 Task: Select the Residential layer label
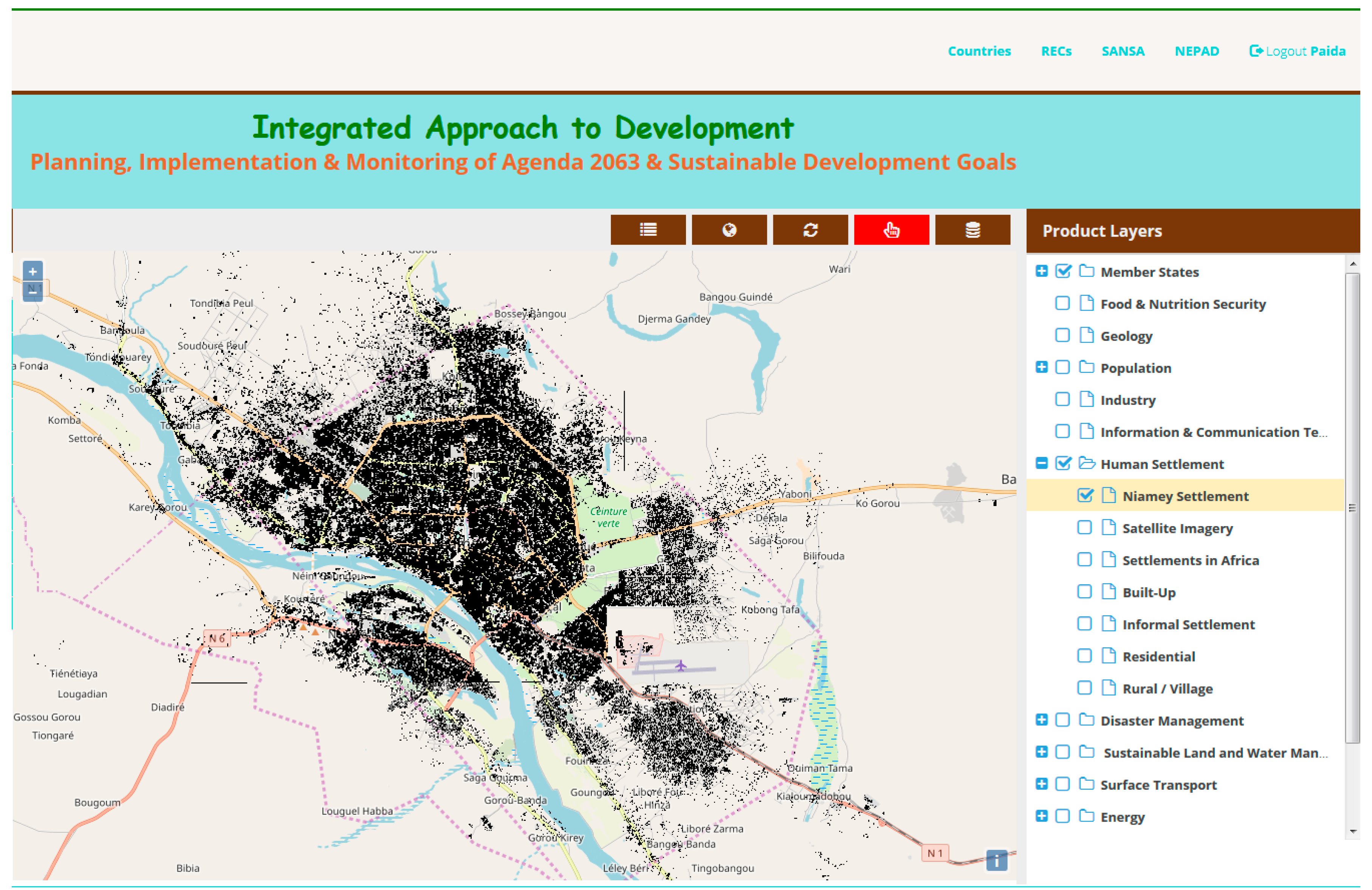(x=1159, y=656)
